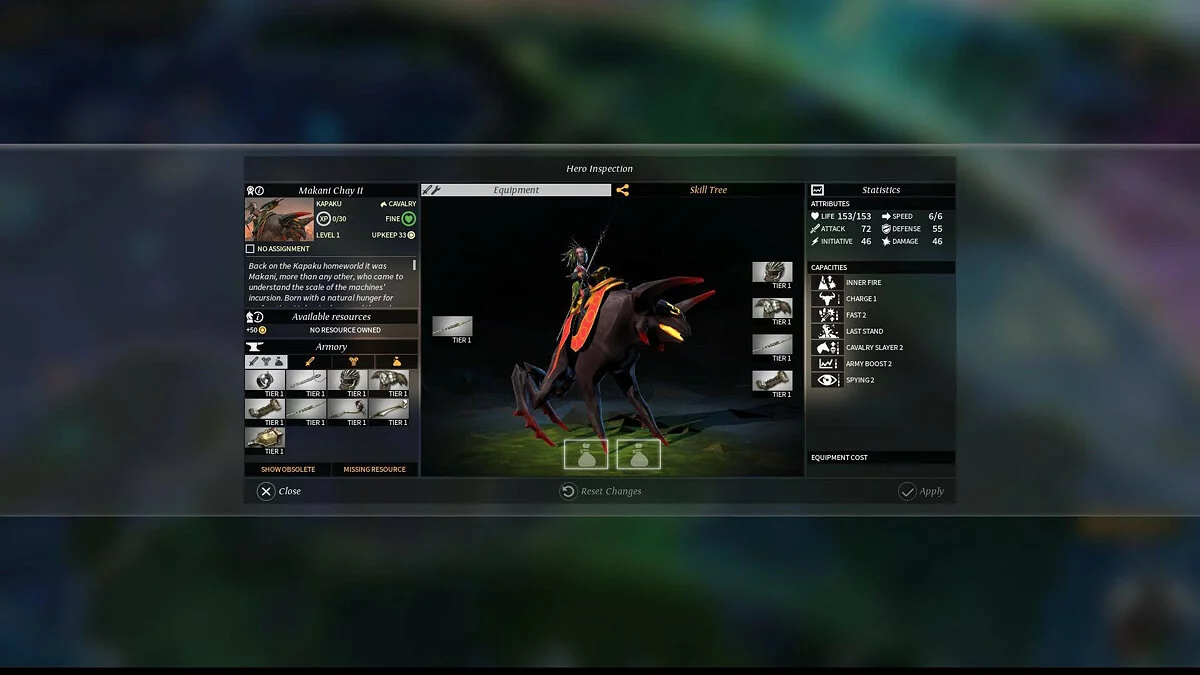Click the Spying 2 eye icon
This screenshot has width=1200, height=675.
pyautogui.click(x=826, y=380)
